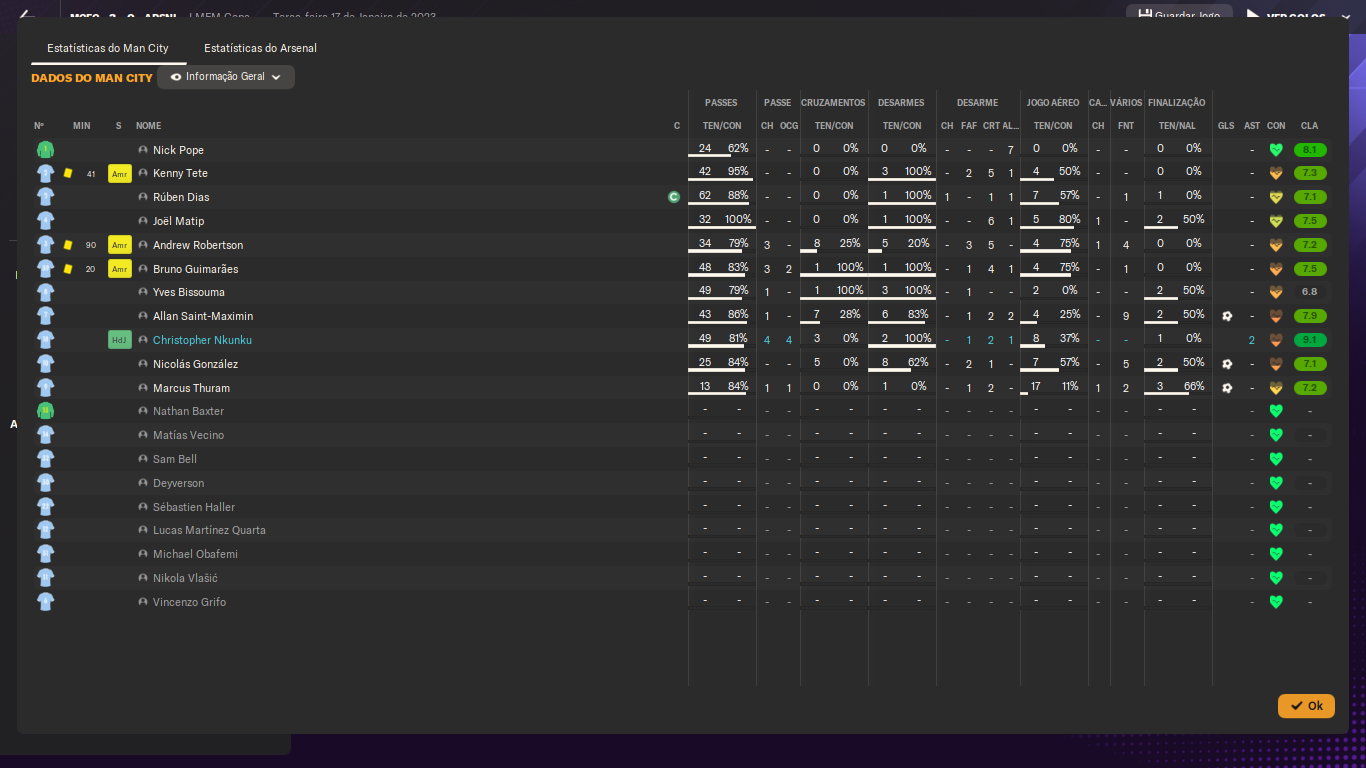
Task: Click Christopher Nkunku's 2 assists value
Action: point(1252,340)
